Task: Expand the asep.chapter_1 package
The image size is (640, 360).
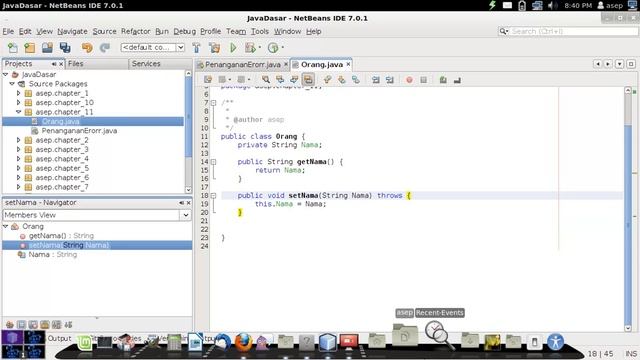Action: tap(19, 93)
